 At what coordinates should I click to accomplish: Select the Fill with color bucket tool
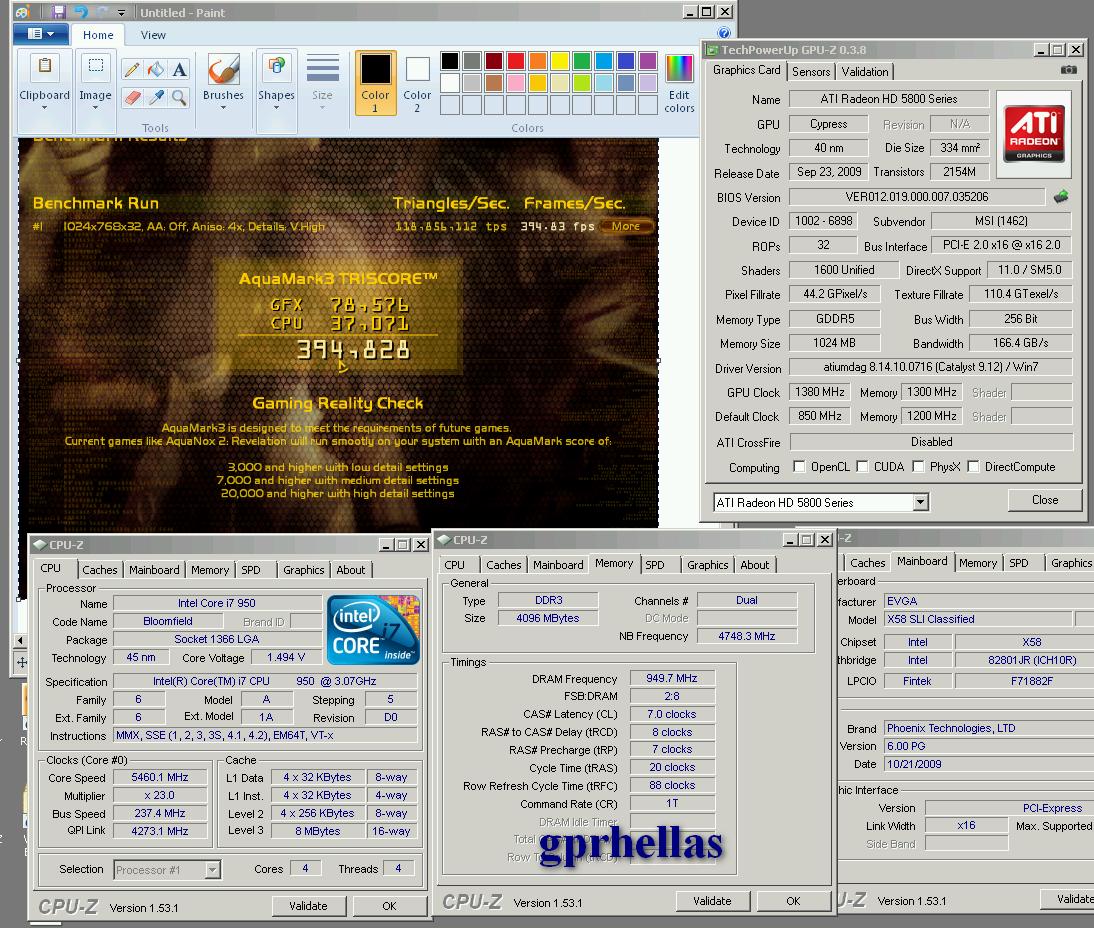pos(156,69)
